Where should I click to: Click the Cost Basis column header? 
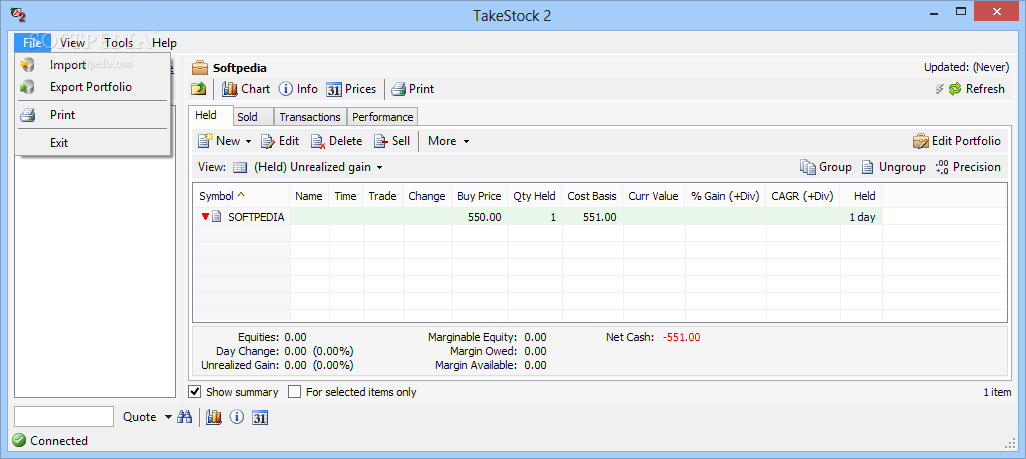[x=592, y=196]
